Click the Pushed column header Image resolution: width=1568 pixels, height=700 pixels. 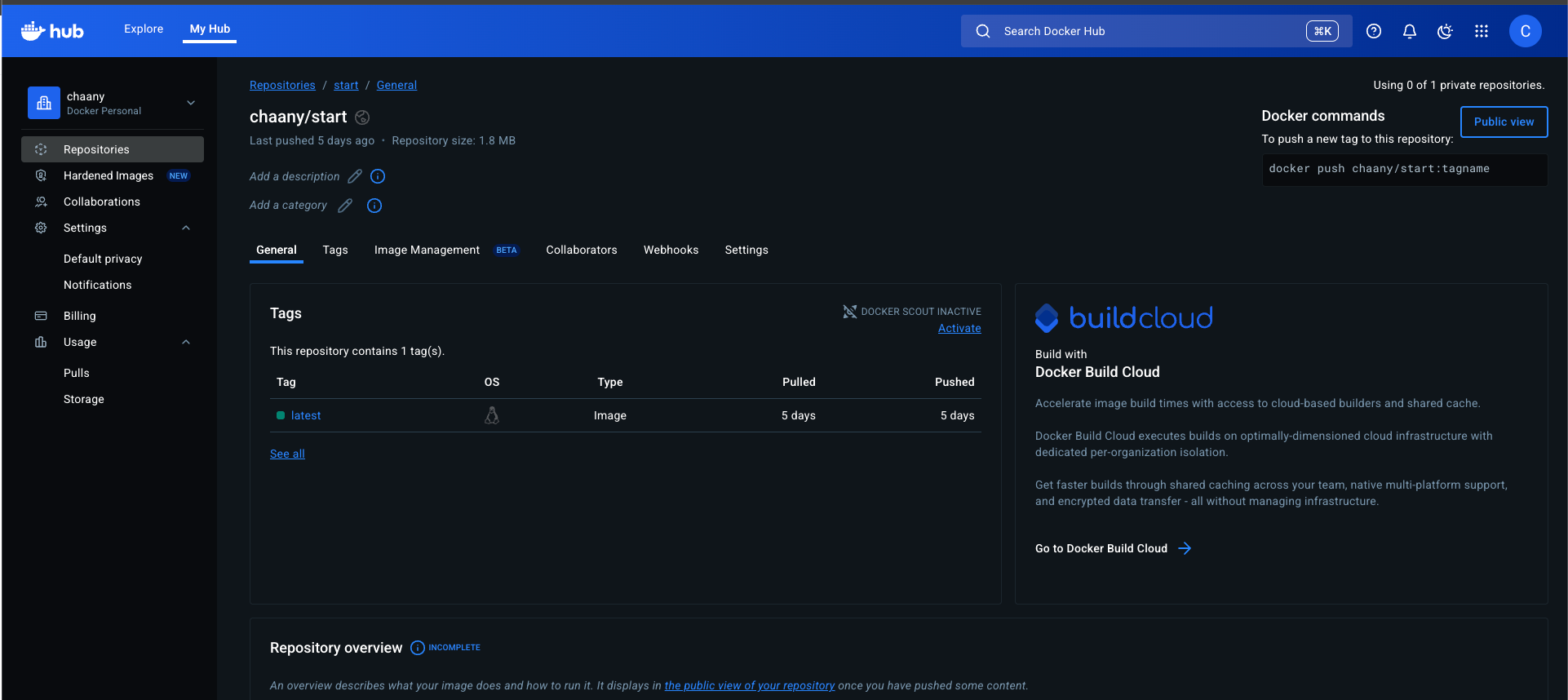click(955, 382)
